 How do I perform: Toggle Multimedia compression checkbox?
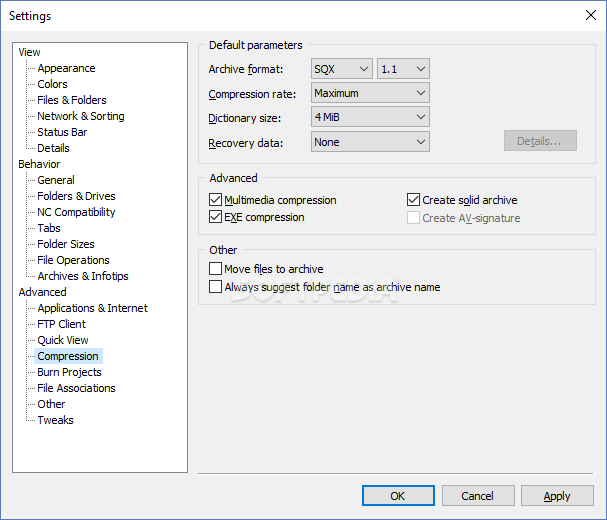tap(215, 200)
